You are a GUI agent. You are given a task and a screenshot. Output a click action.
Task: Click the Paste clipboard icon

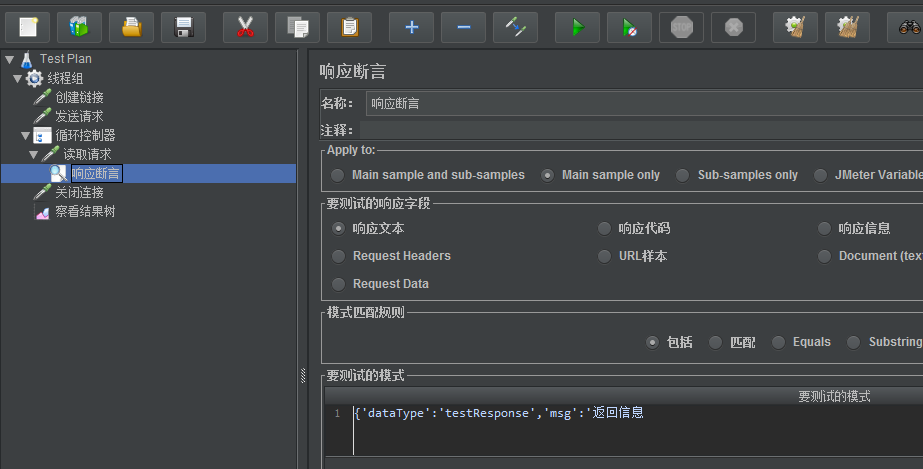tap(350, 27)
